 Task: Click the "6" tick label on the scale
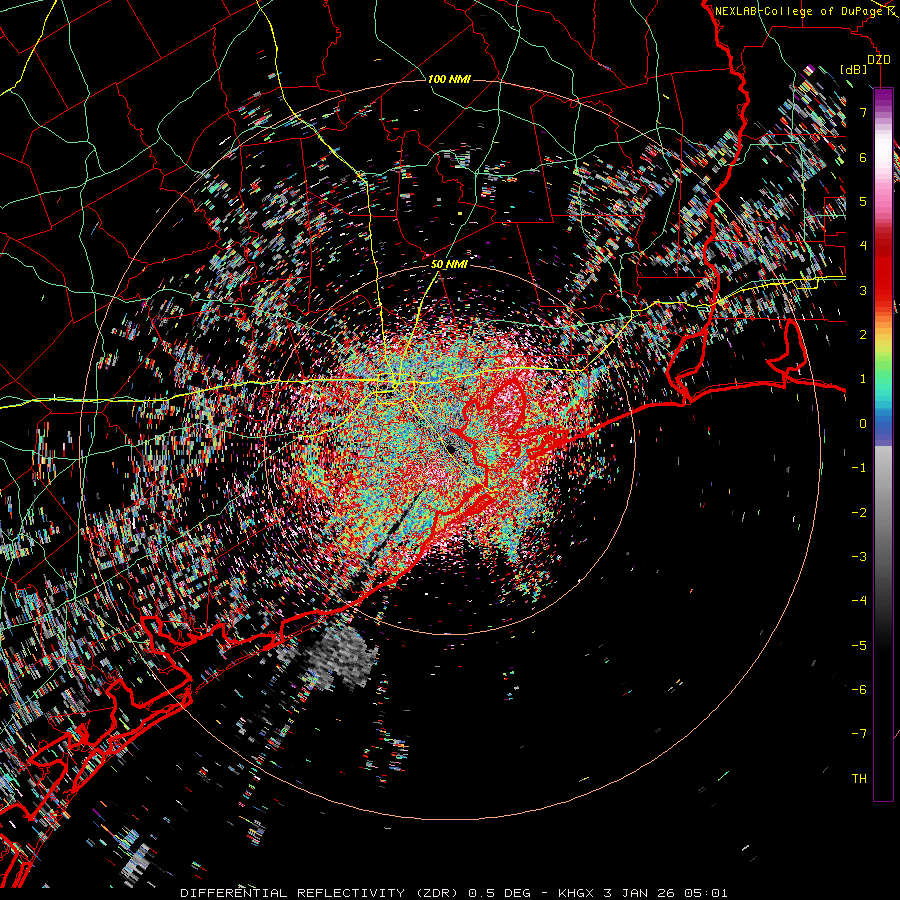863,157
